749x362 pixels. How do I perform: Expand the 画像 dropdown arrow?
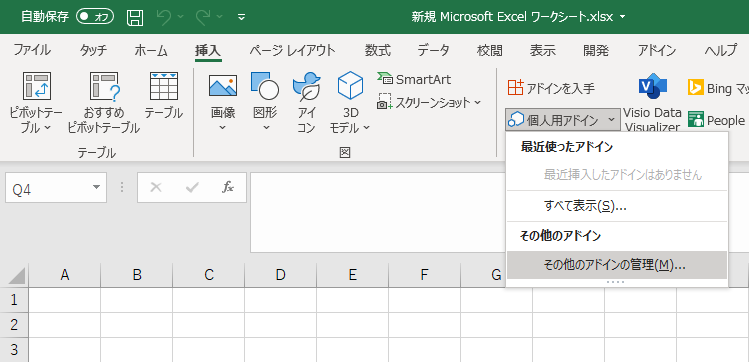pyautogui.click(x=223, y=128)
